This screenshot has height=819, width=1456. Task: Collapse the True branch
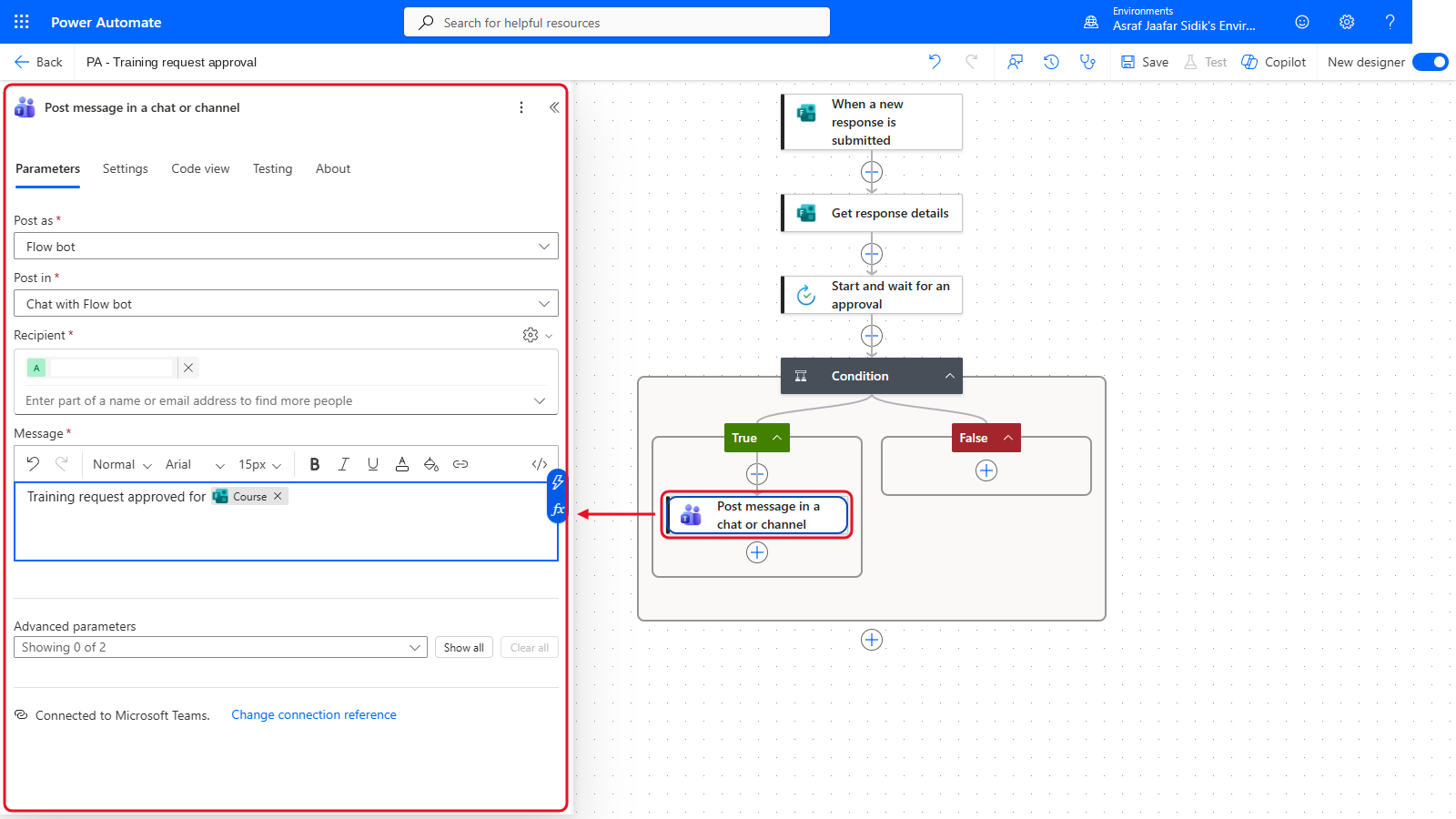777,438
